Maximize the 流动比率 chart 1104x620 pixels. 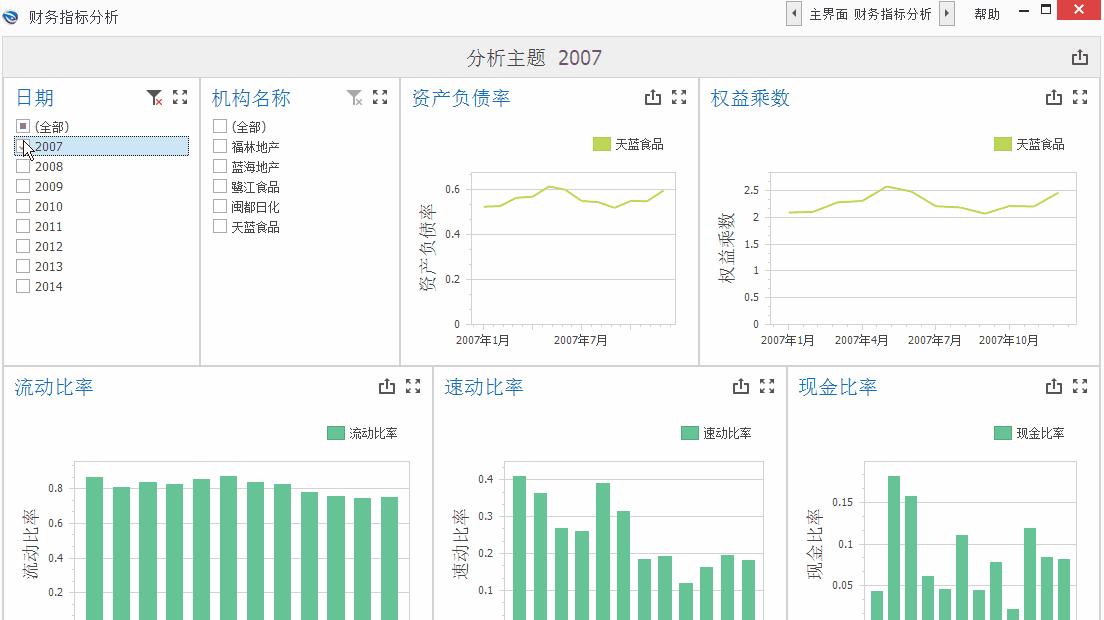click(413, 386)
